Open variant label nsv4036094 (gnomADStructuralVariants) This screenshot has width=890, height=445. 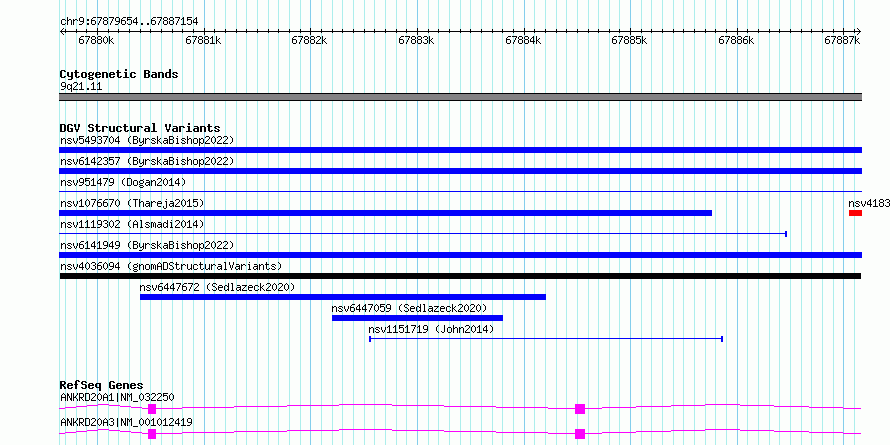pyautogui.click(x=171, y=266)
